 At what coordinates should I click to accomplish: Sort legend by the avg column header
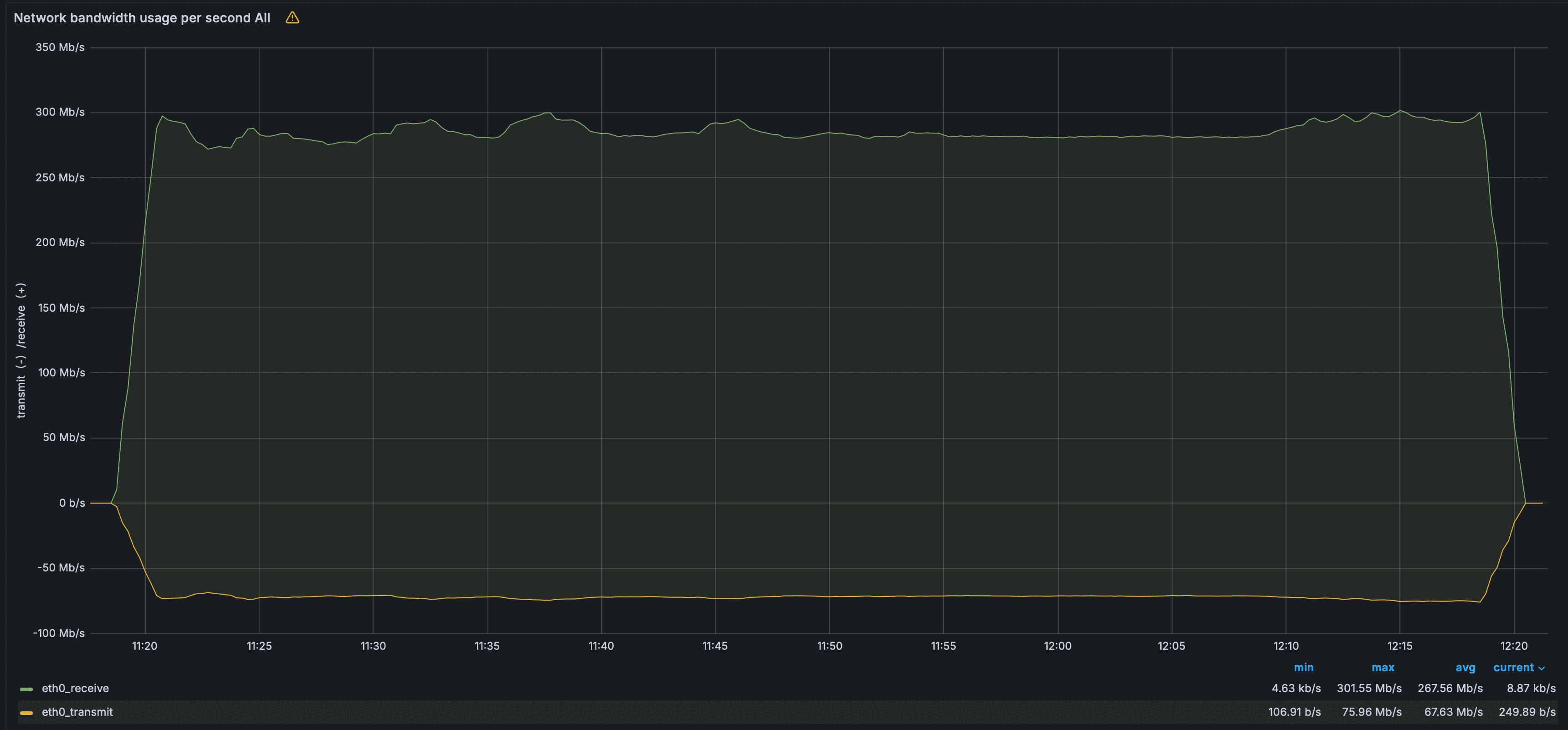[1465, 667]
